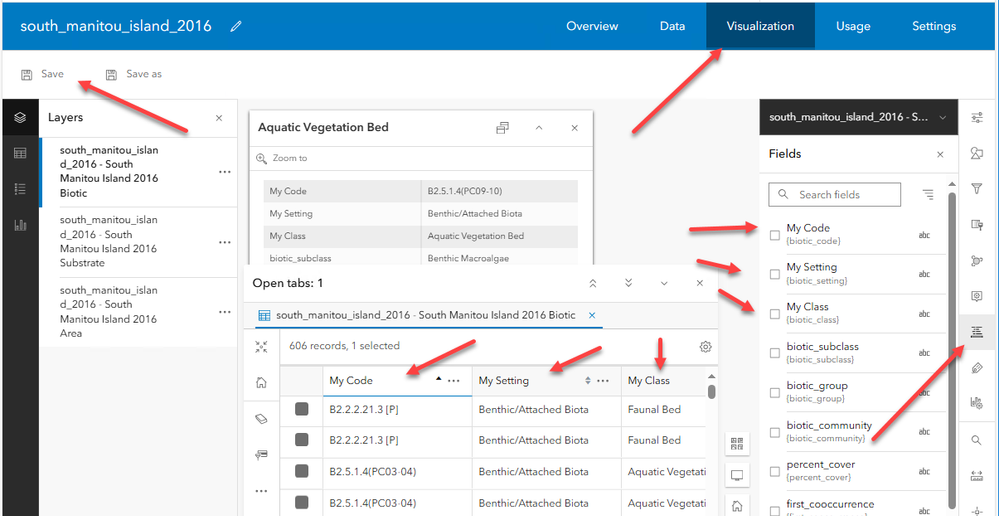
Task: Click the table's vertical scrollbar
Action: tap(712, 392)
